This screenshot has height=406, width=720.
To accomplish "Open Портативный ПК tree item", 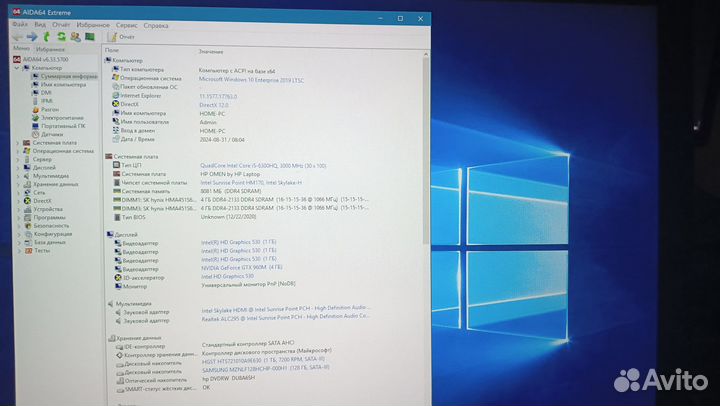I will (60, 126).
